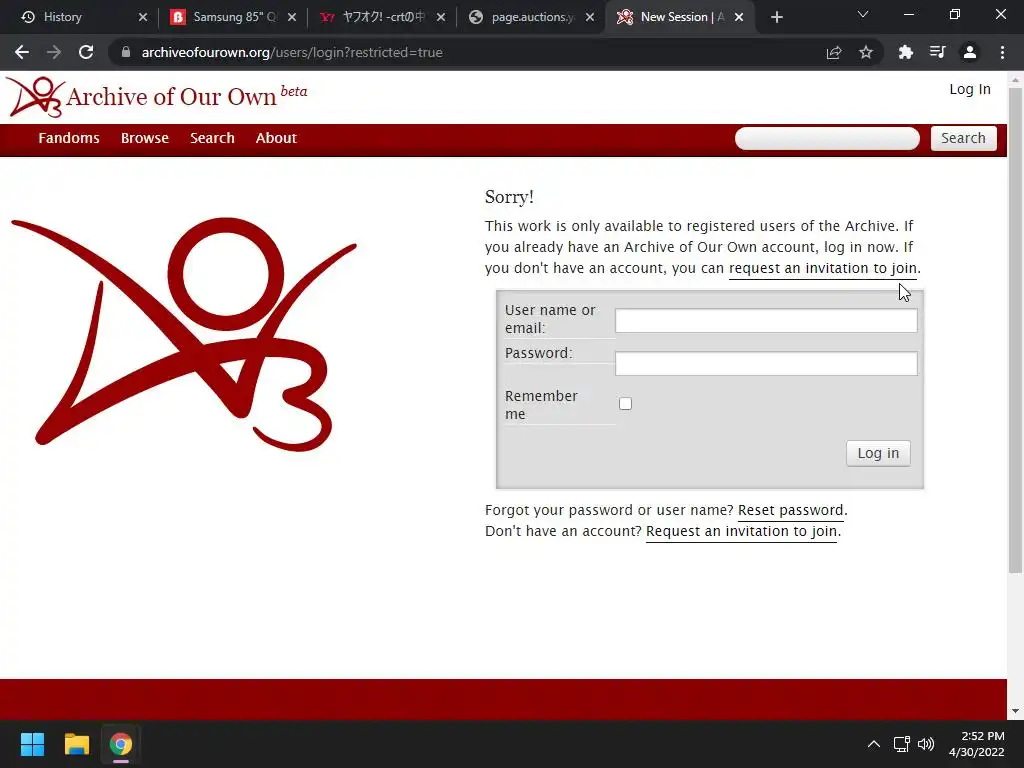Close the Yahoo Auctions crt tab
This screenshot has height=768, width=1024.
coord(441,17)
